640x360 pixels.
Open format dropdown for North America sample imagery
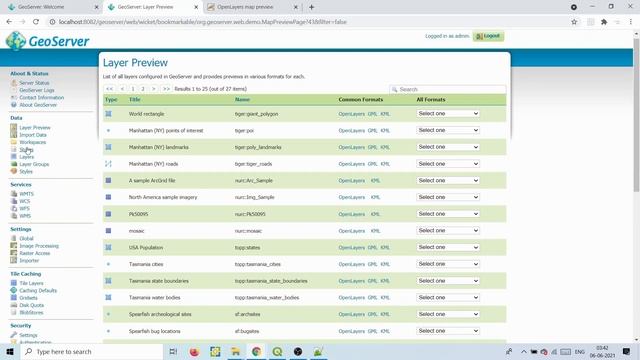(448, 197)
